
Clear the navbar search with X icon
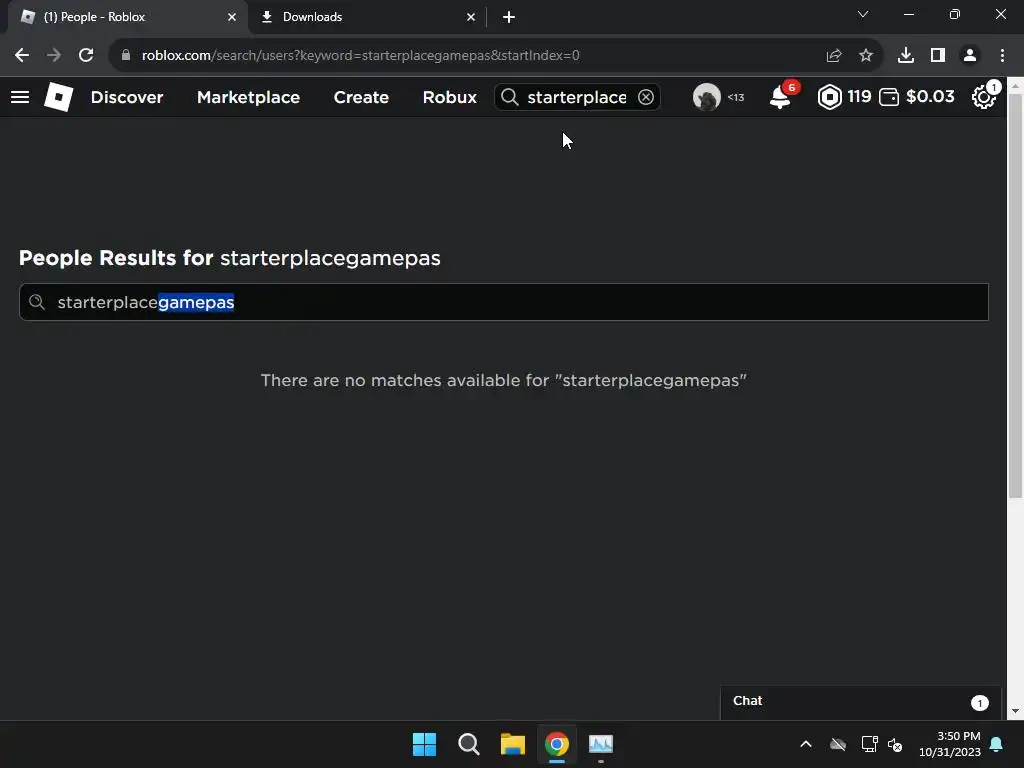(646, 97)
